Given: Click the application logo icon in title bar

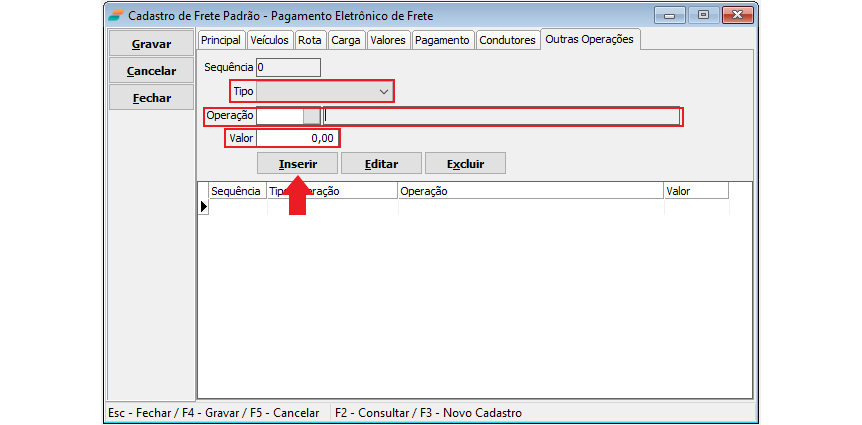Looking at the screenshot, I should tap(116, 16).
